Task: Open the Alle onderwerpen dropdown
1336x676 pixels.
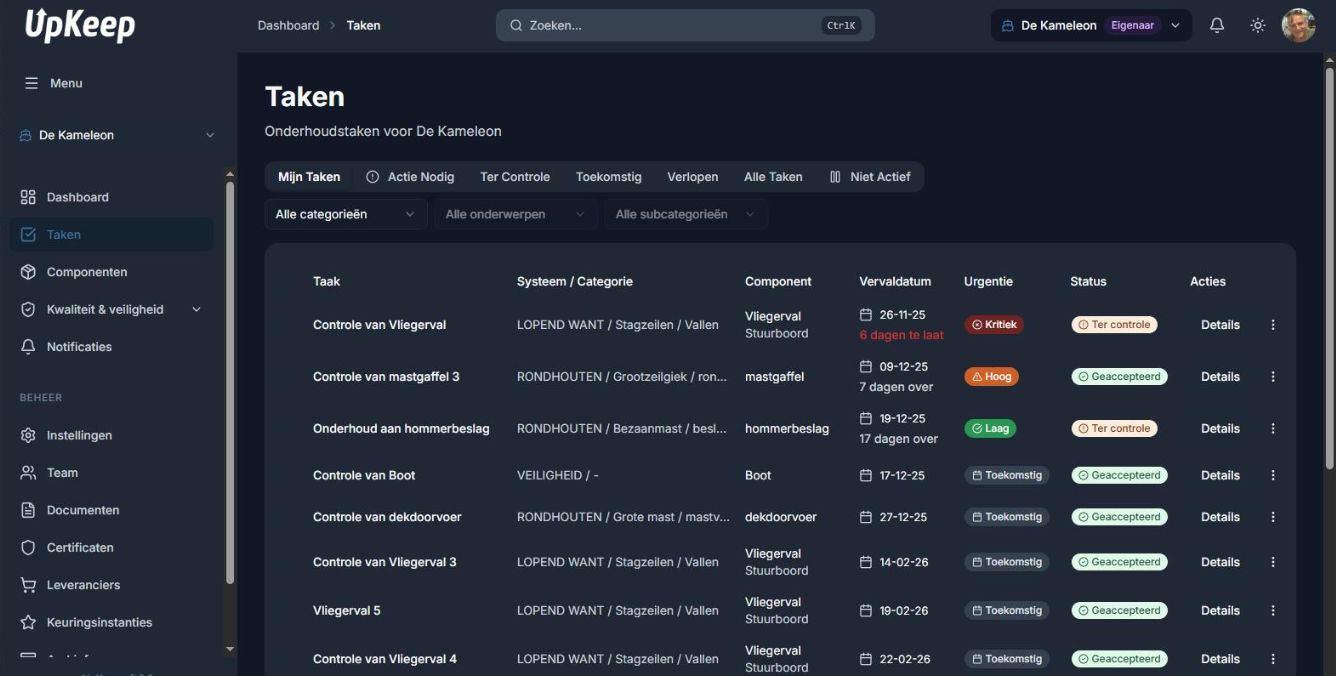Action: click(514, 213)
